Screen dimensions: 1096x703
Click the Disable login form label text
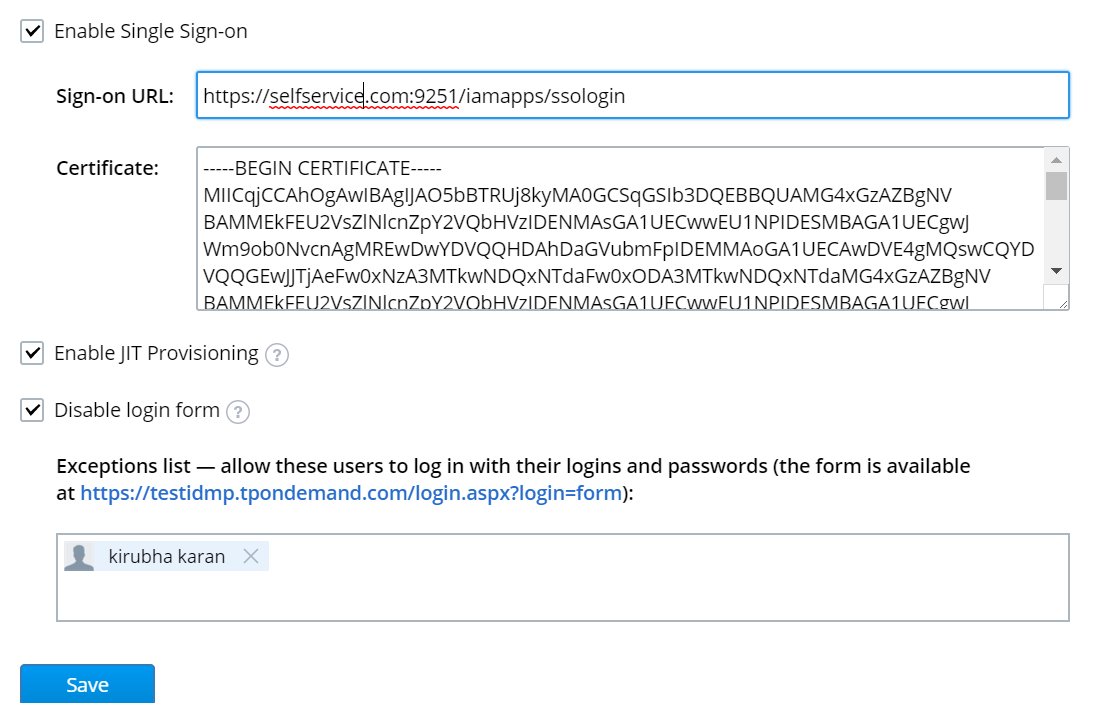click(x=137, y=410)
